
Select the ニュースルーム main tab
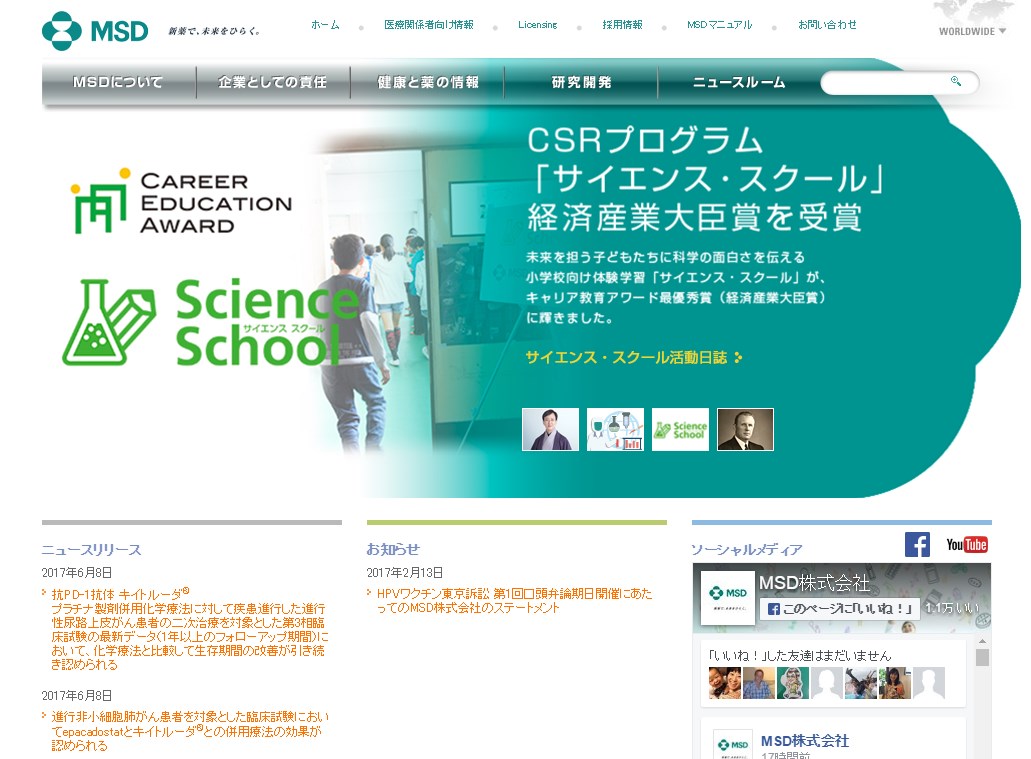[x=739, y=82]
